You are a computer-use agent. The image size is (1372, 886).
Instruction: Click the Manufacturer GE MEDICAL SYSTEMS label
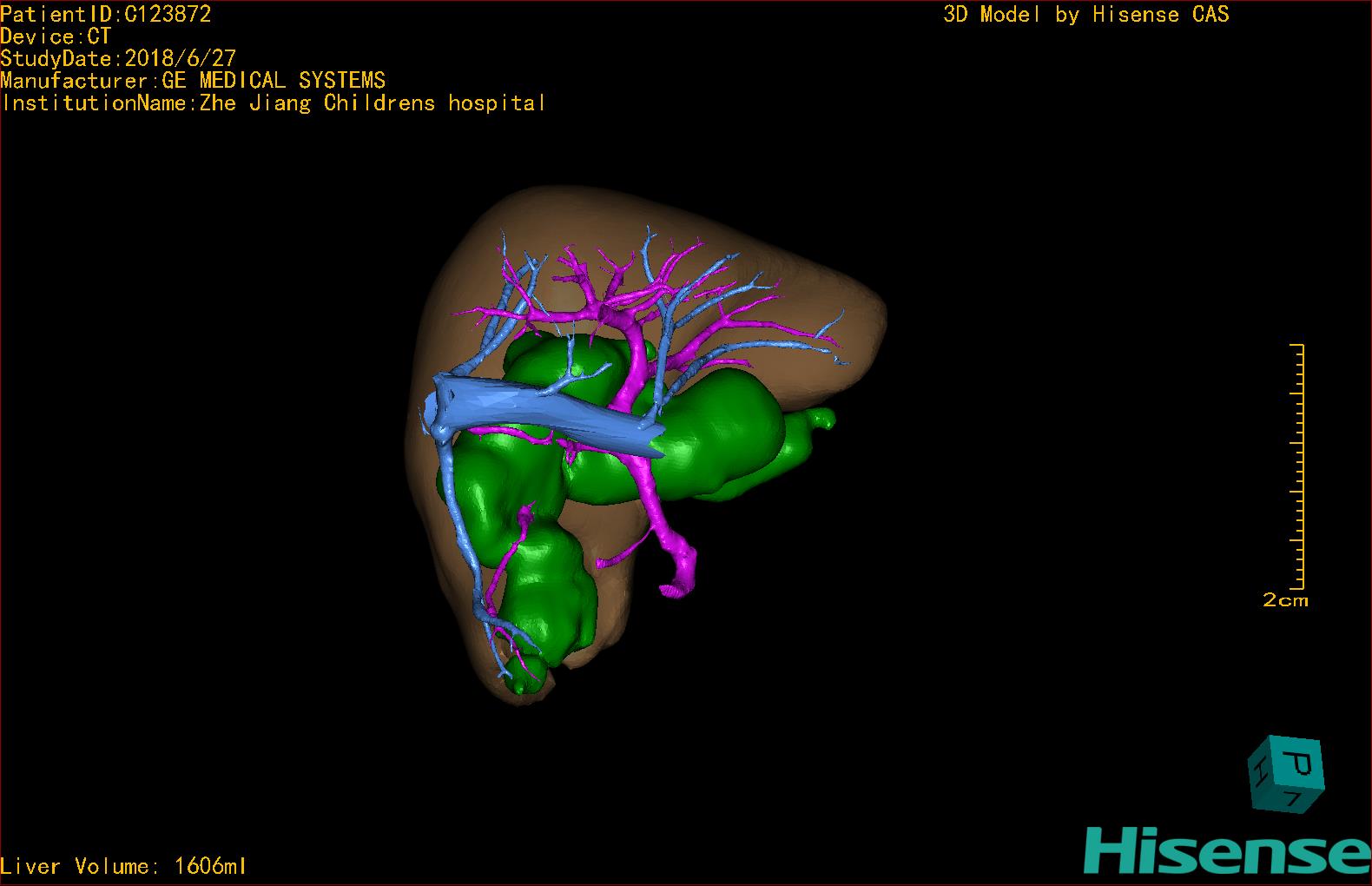[193, 81]
